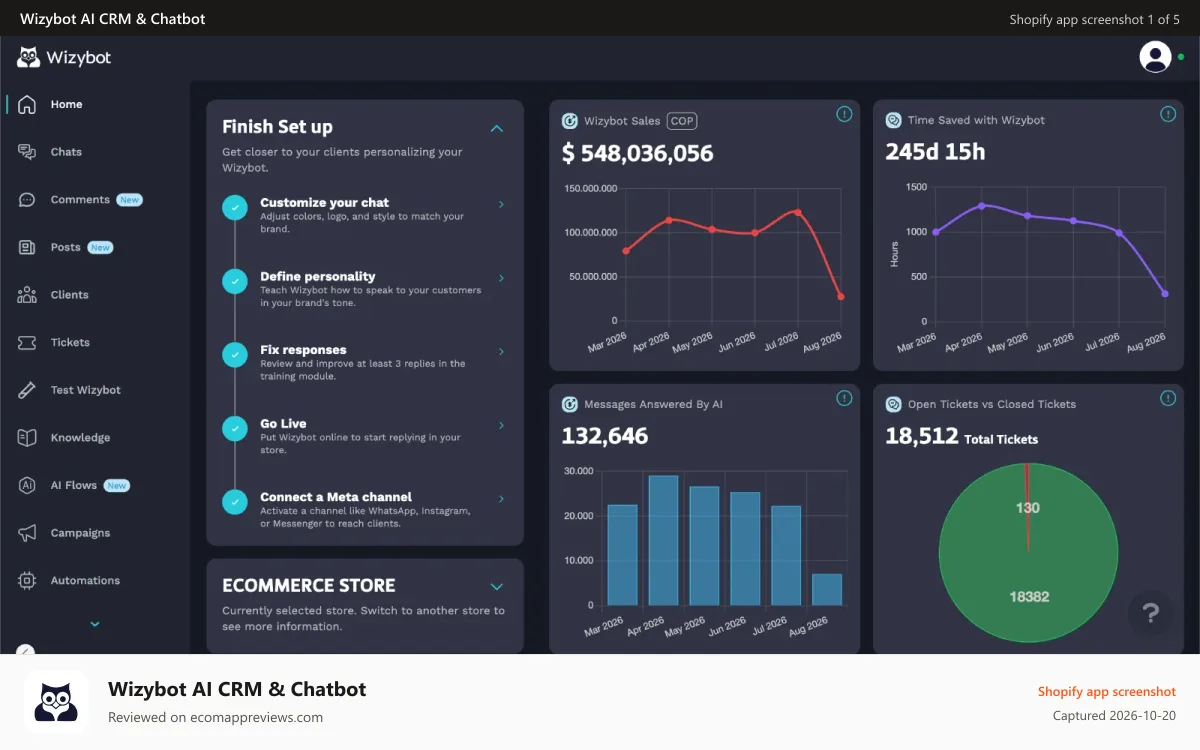Click info icon on Open Tickets card
Image resolution: width=1200 pixels, height=750 pixels.
tap(1168, 398)
